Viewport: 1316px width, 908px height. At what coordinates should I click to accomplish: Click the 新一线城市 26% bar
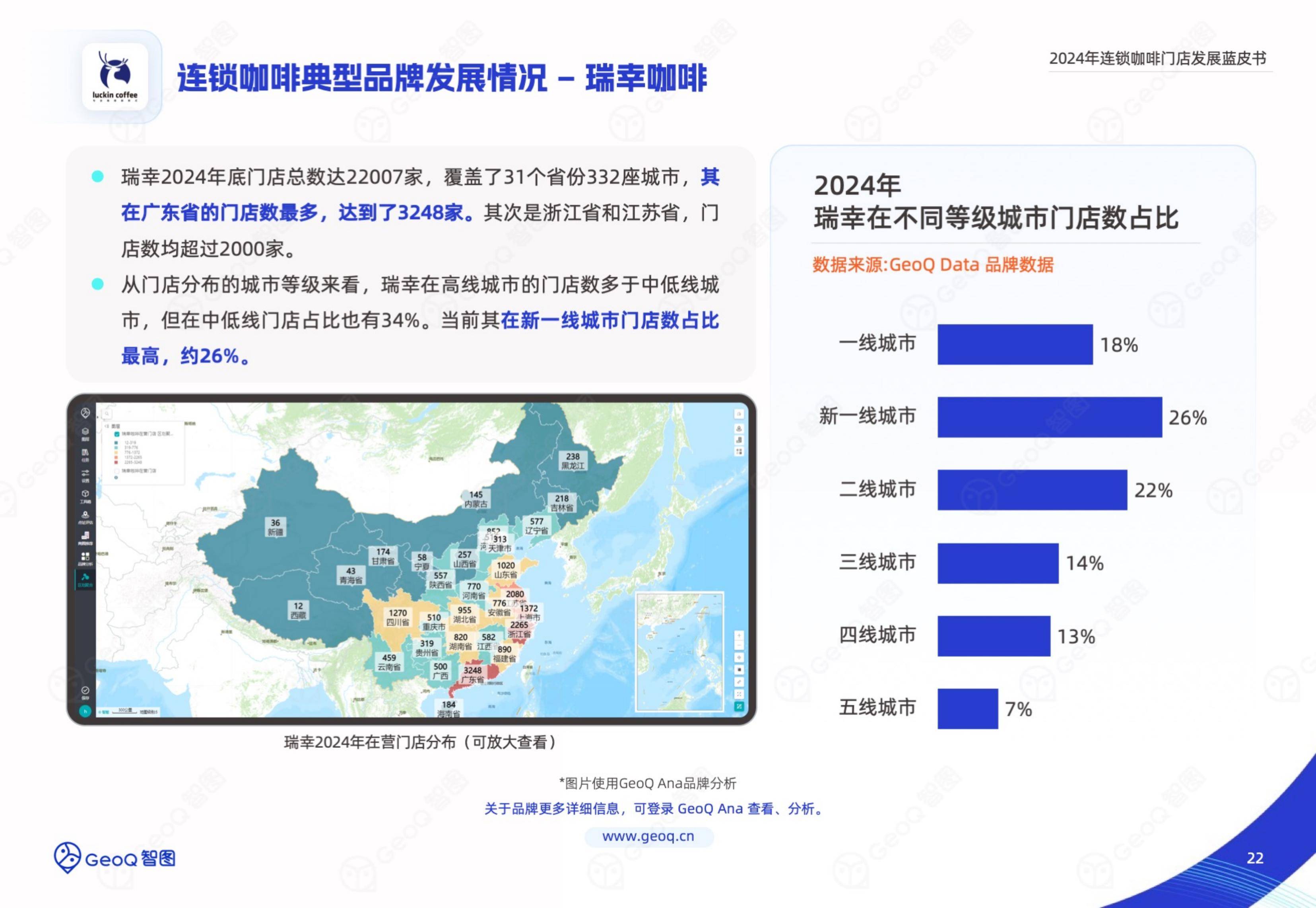pyautogui.click(x=1049, y=417)
